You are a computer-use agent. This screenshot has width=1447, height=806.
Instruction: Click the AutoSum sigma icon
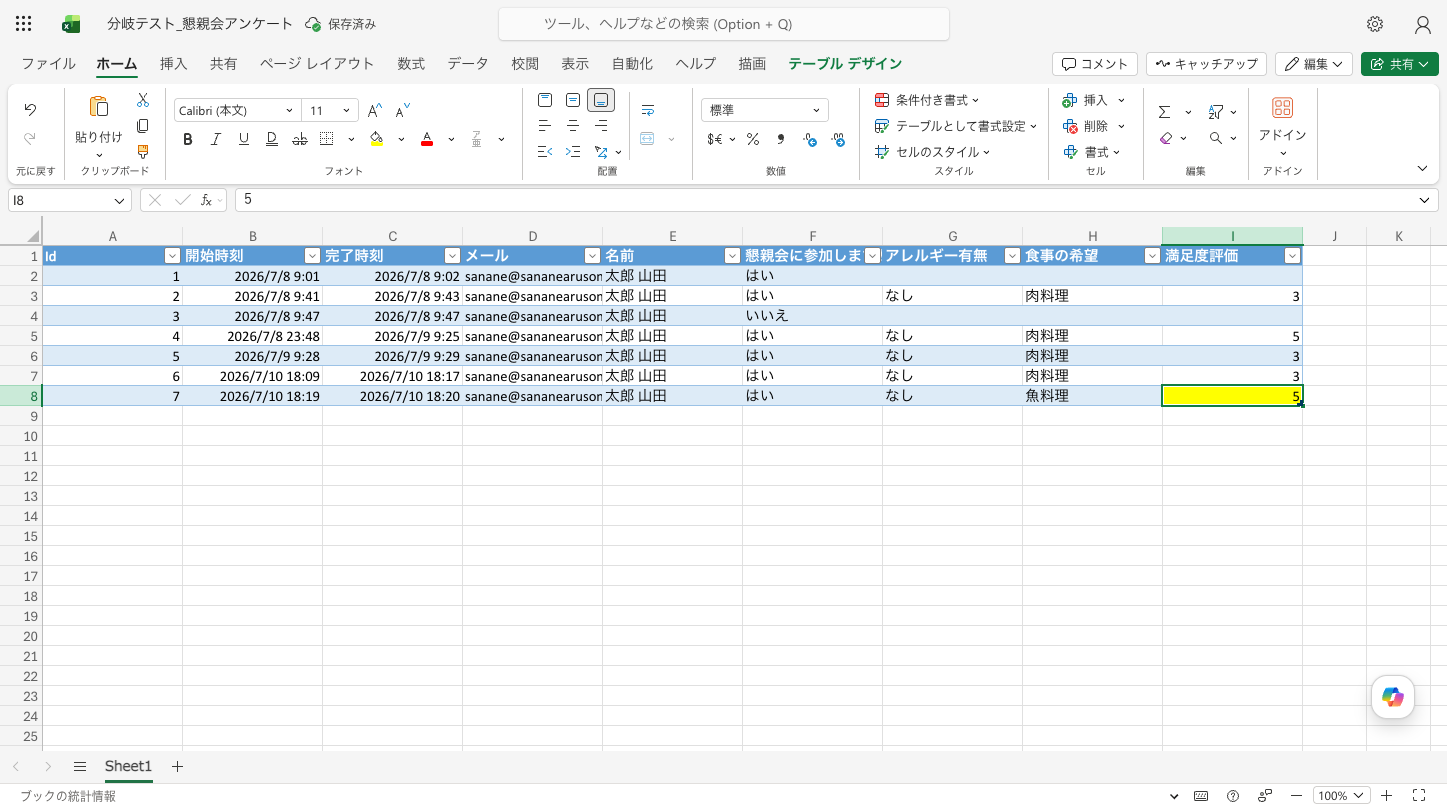tap(1165, 112)
